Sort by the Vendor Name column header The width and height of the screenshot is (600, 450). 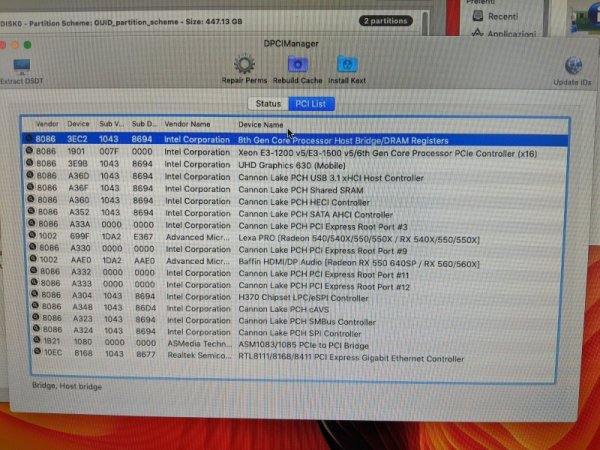pyautogui.click(x=187, y=124)
